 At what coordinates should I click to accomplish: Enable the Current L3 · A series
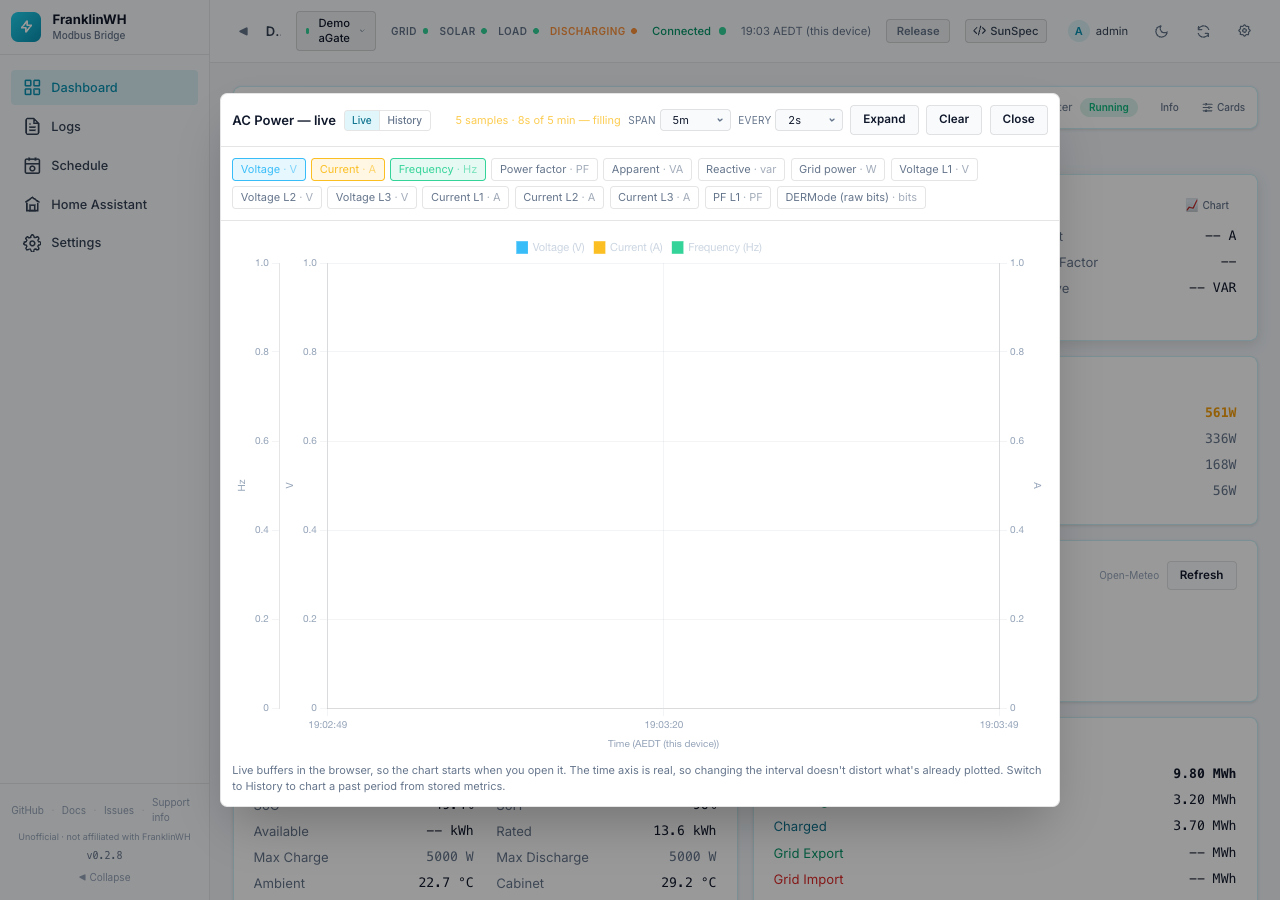(654, 197)
